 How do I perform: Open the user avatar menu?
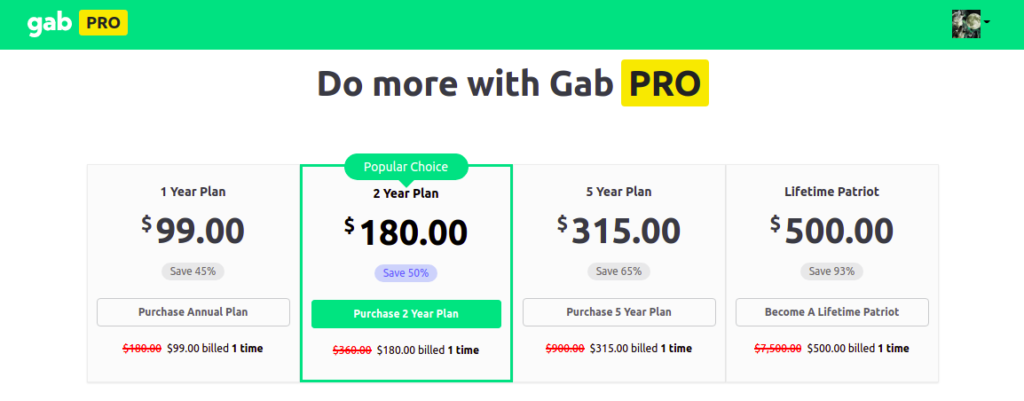pos(966,24)
